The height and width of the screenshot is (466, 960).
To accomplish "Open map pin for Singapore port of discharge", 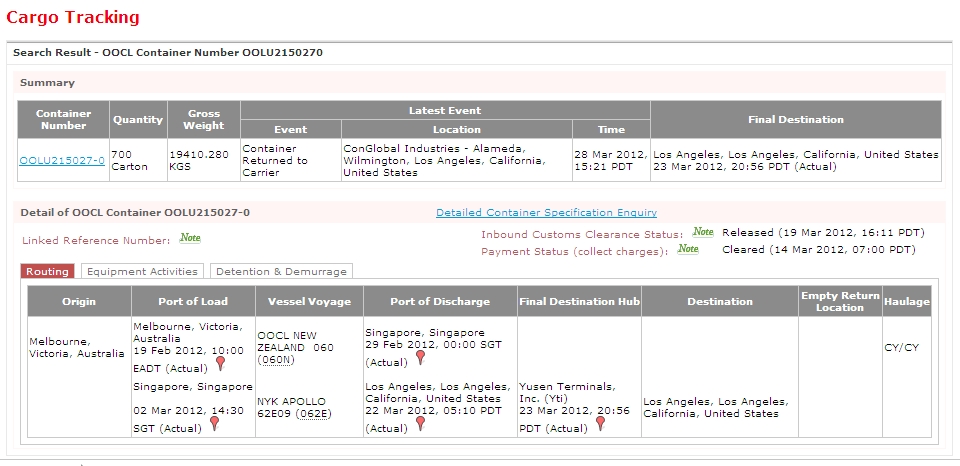I will tap(421, 358).
